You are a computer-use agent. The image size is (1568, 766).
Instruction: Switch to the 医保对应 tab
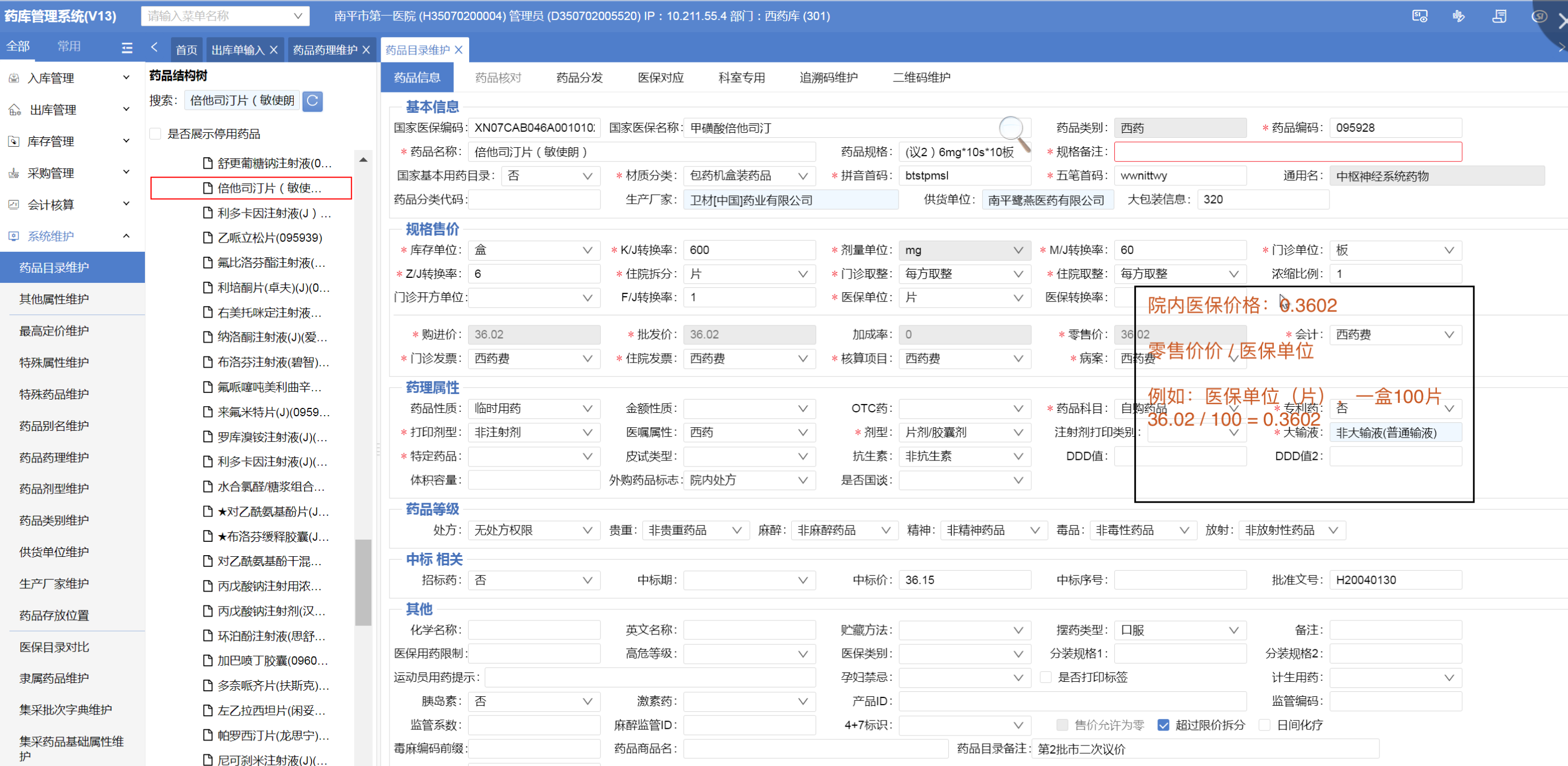coord(660,77)
